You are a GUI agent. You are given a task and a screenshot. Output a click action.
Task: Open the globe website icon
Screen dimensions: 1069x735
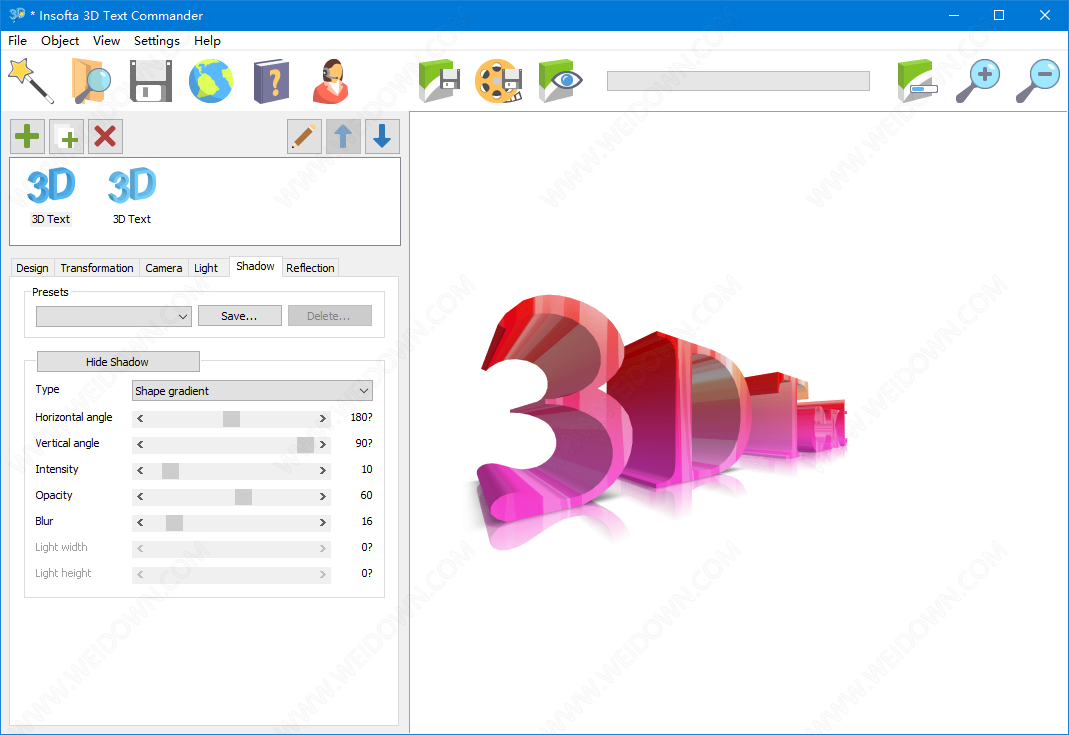[211, 81]
